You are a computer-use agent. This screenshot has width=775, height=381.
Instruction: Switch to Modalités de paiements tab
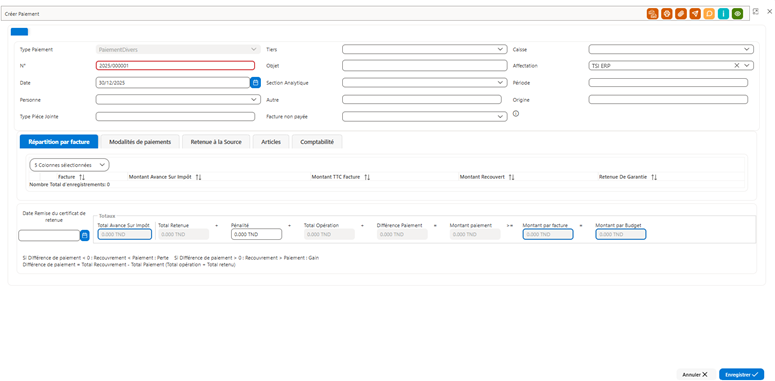(140, 142)
